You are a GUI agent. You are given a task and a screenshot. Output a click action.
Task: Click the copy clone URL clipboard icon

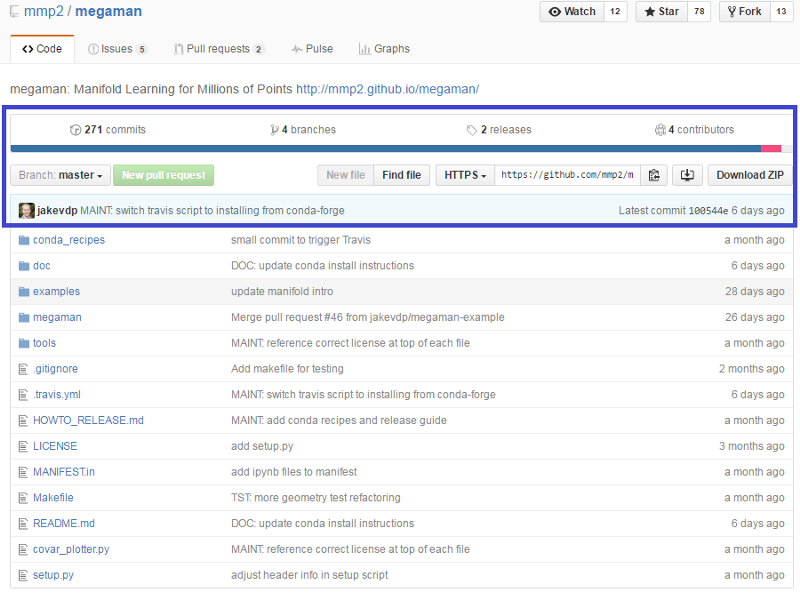654,175
